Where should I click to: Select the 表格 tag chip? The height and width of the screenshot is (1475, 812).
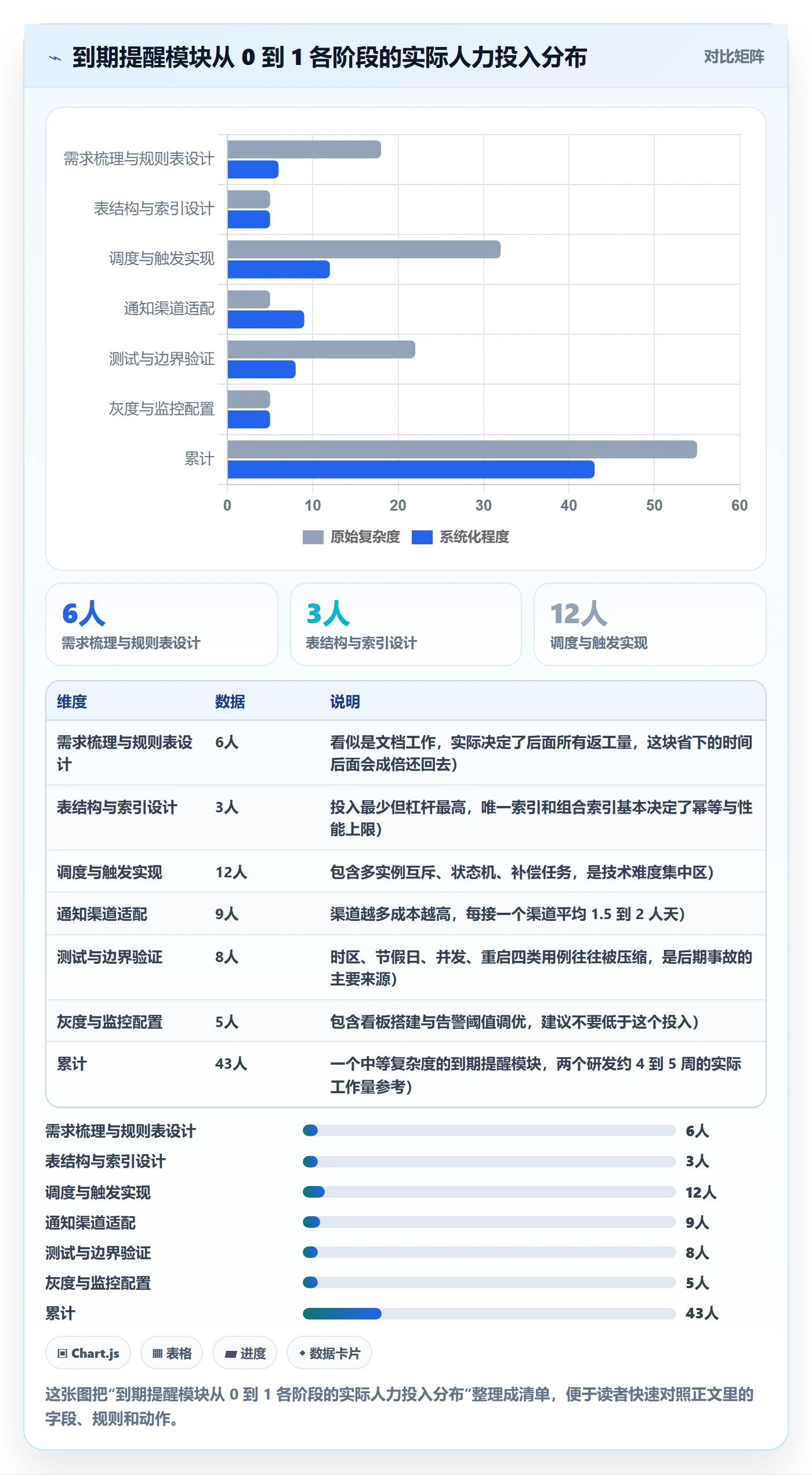pos(172,1353)
